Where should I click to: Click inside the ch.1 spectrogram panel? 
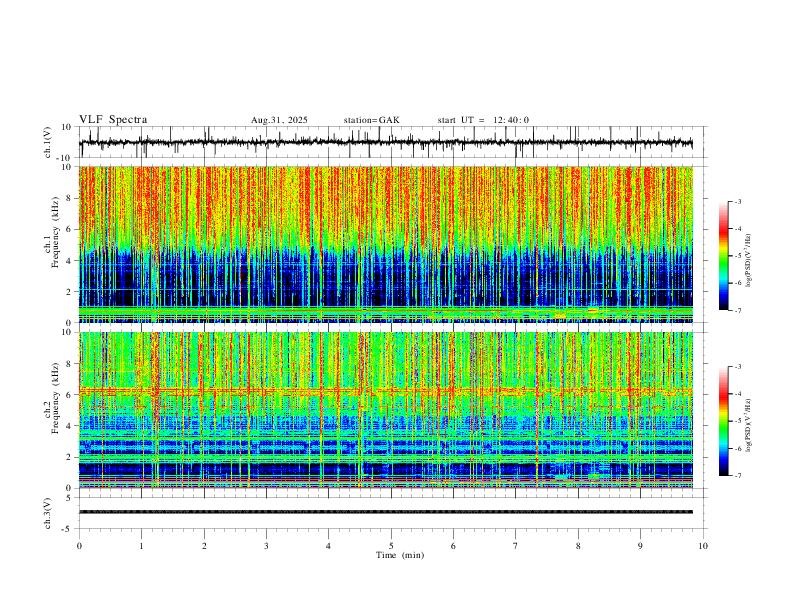[386, 244]
